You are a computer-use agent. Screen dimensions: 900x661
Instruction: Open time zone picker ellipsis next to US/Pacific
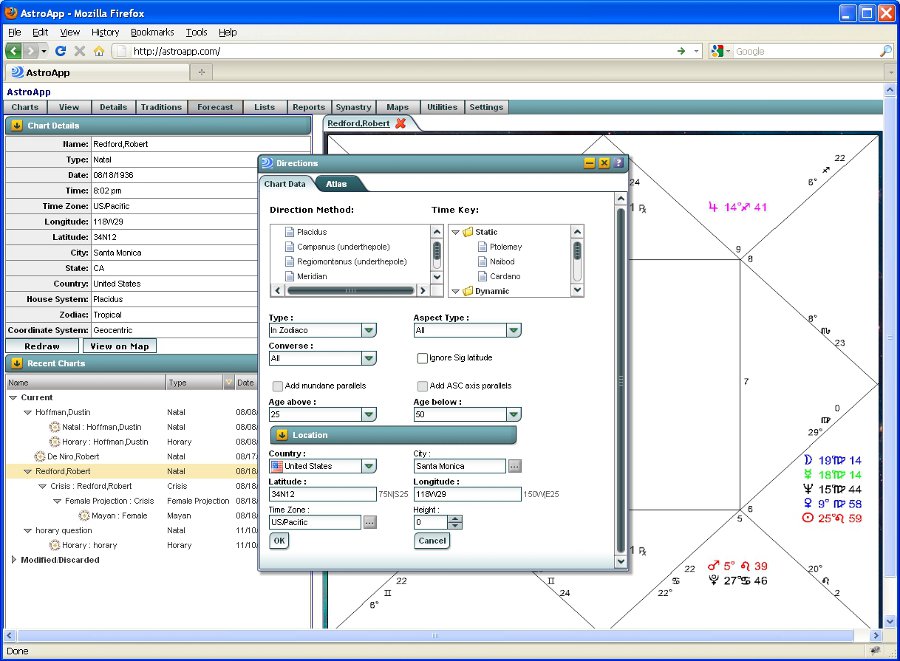(x=369, y=522)
